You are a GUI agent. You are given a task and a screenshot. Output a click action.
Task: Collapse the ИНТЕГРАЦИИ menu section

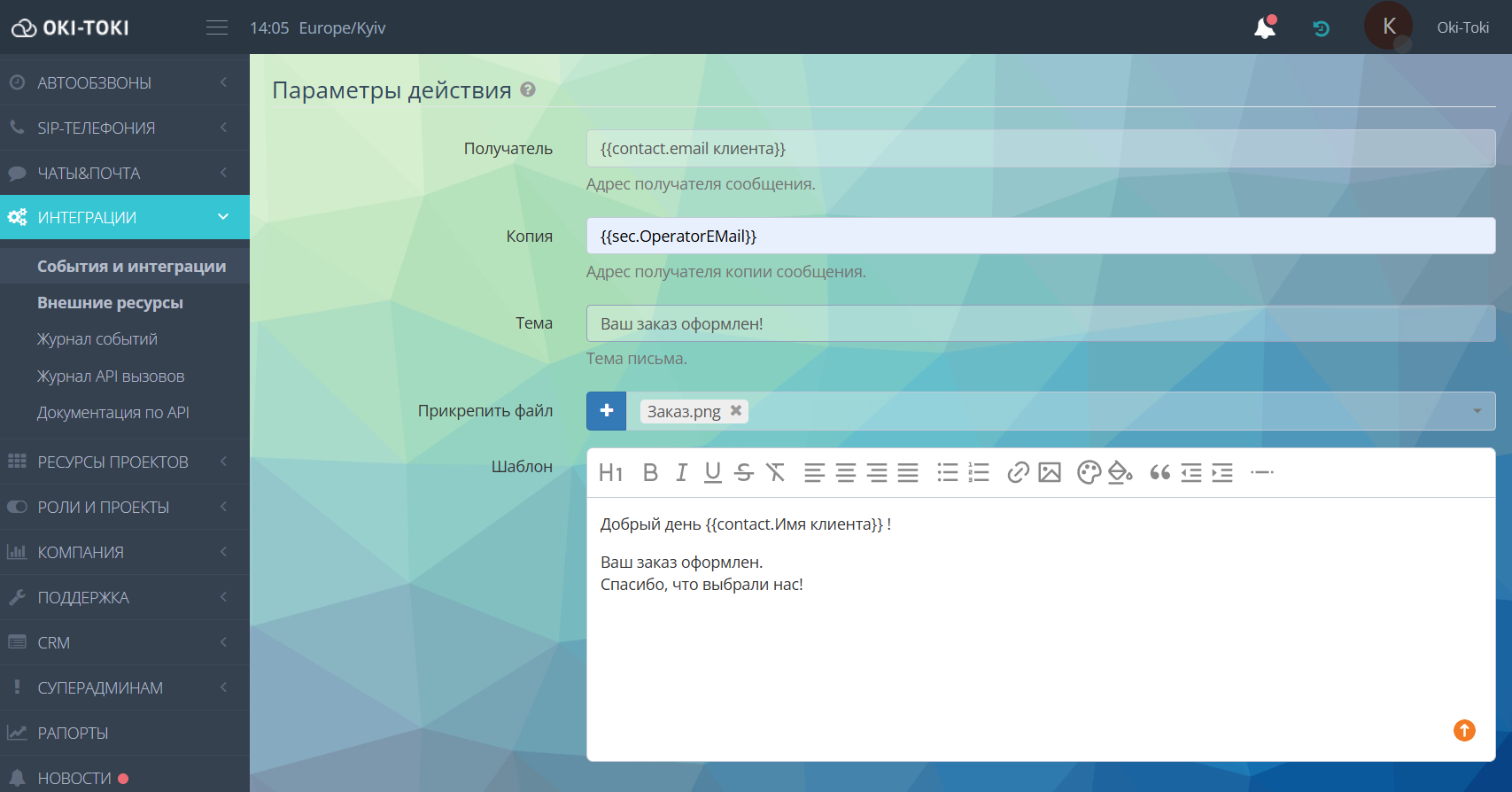pos(125,217)
